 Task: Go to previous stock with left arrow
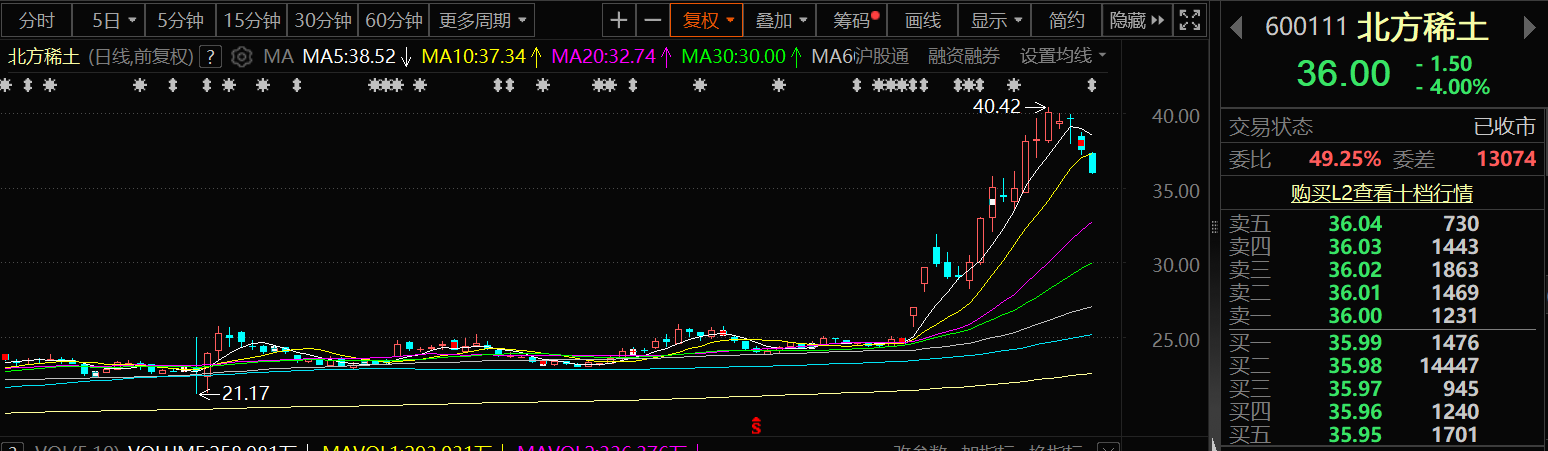[1236, 28]
